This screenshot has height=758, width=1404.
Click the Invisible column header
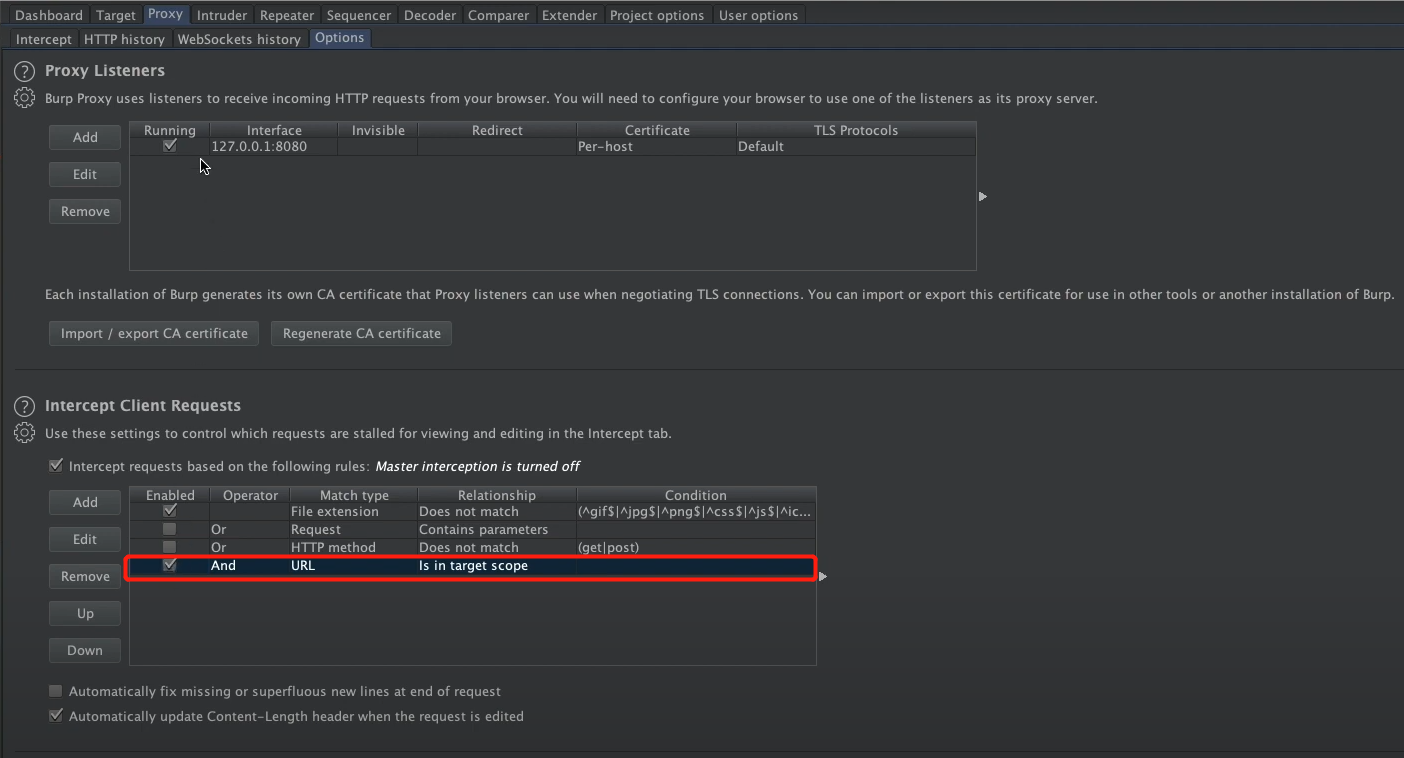pyautogui.click(x=378, y=130)
